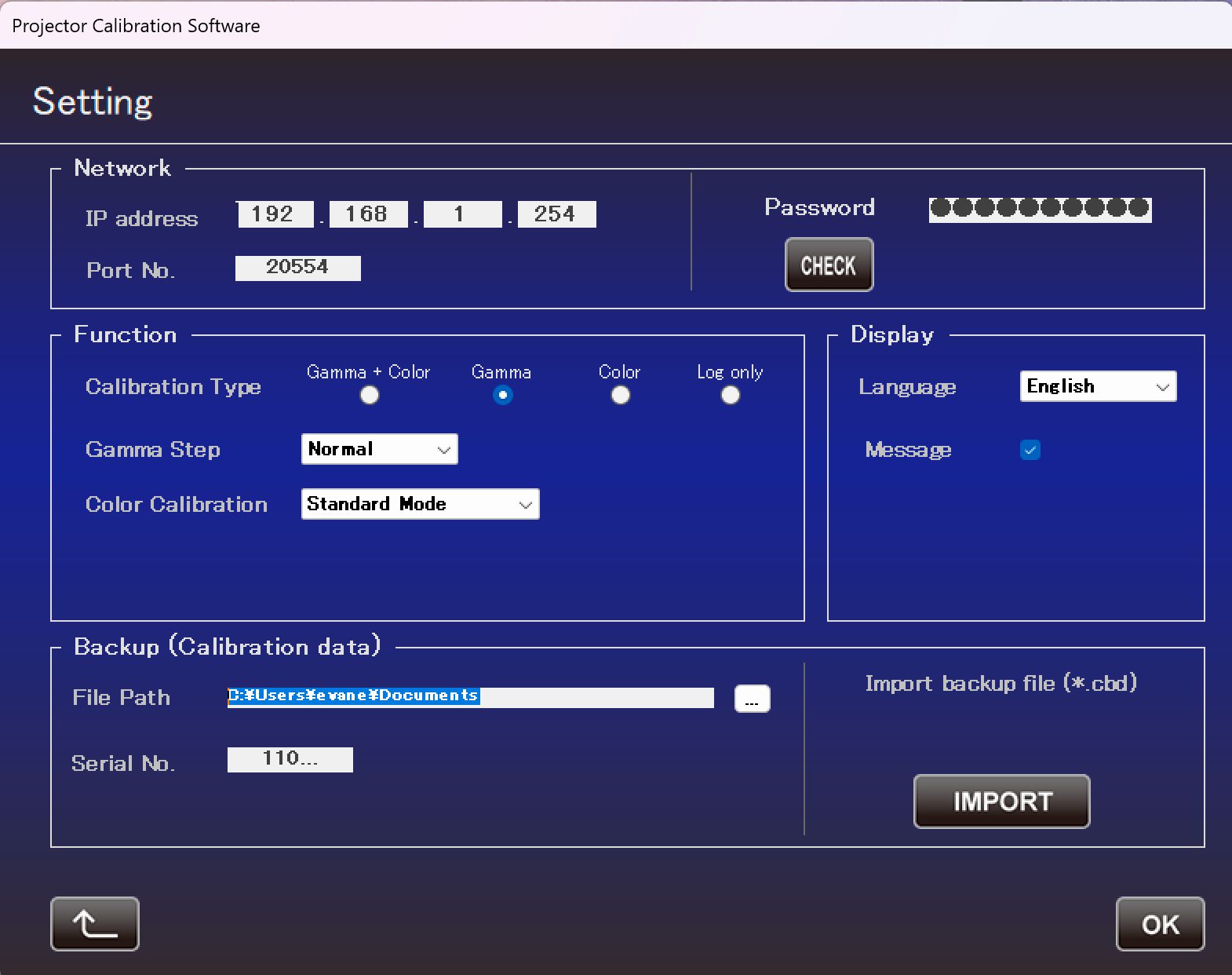The width and height of the screenshot is (1232, 975).
Task: Click IP address first octet field 192
Action: [x=275, y=214]
